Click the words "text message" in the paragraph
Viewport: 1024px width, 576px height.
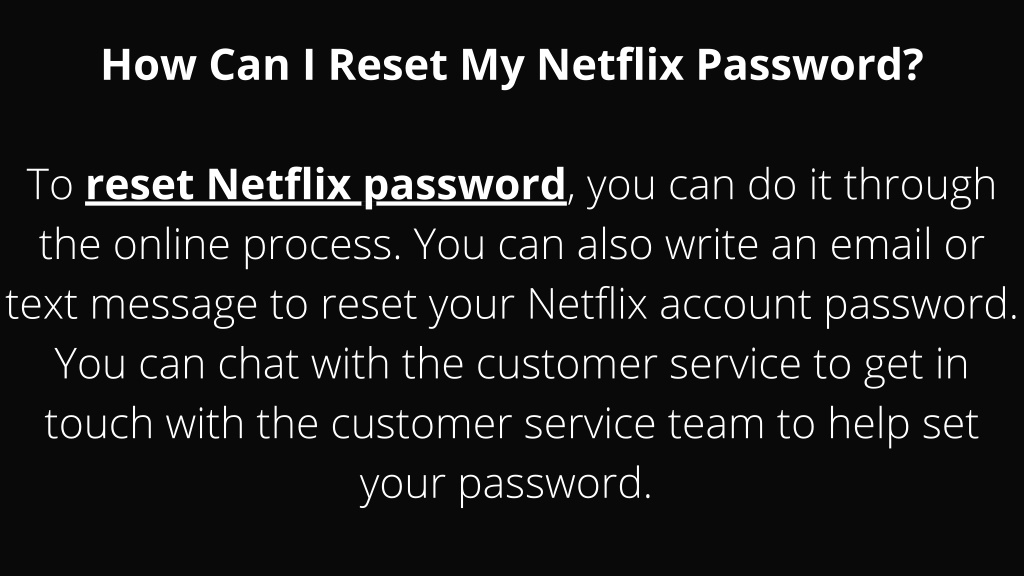tap(131, 306)
